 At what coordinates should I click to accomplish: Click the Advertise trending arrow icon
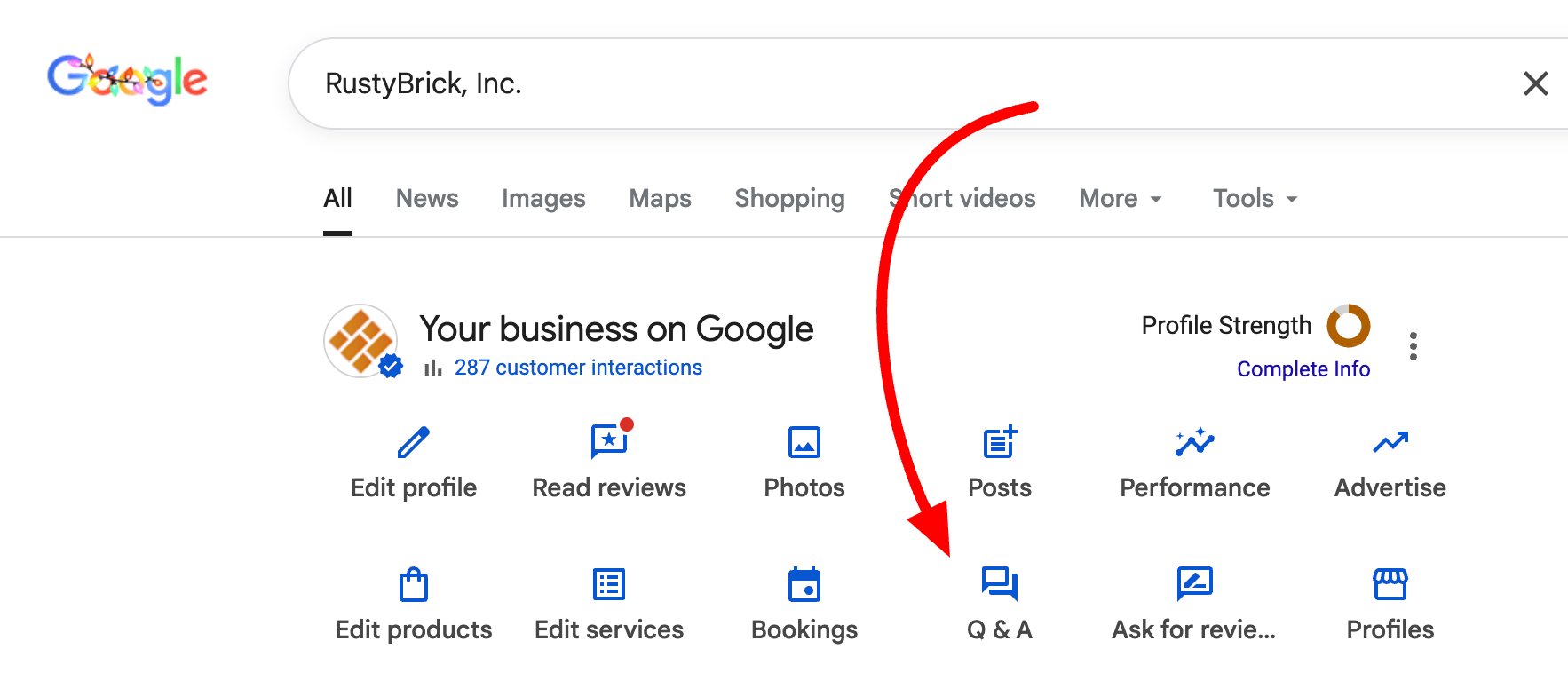click(1390, 442)
